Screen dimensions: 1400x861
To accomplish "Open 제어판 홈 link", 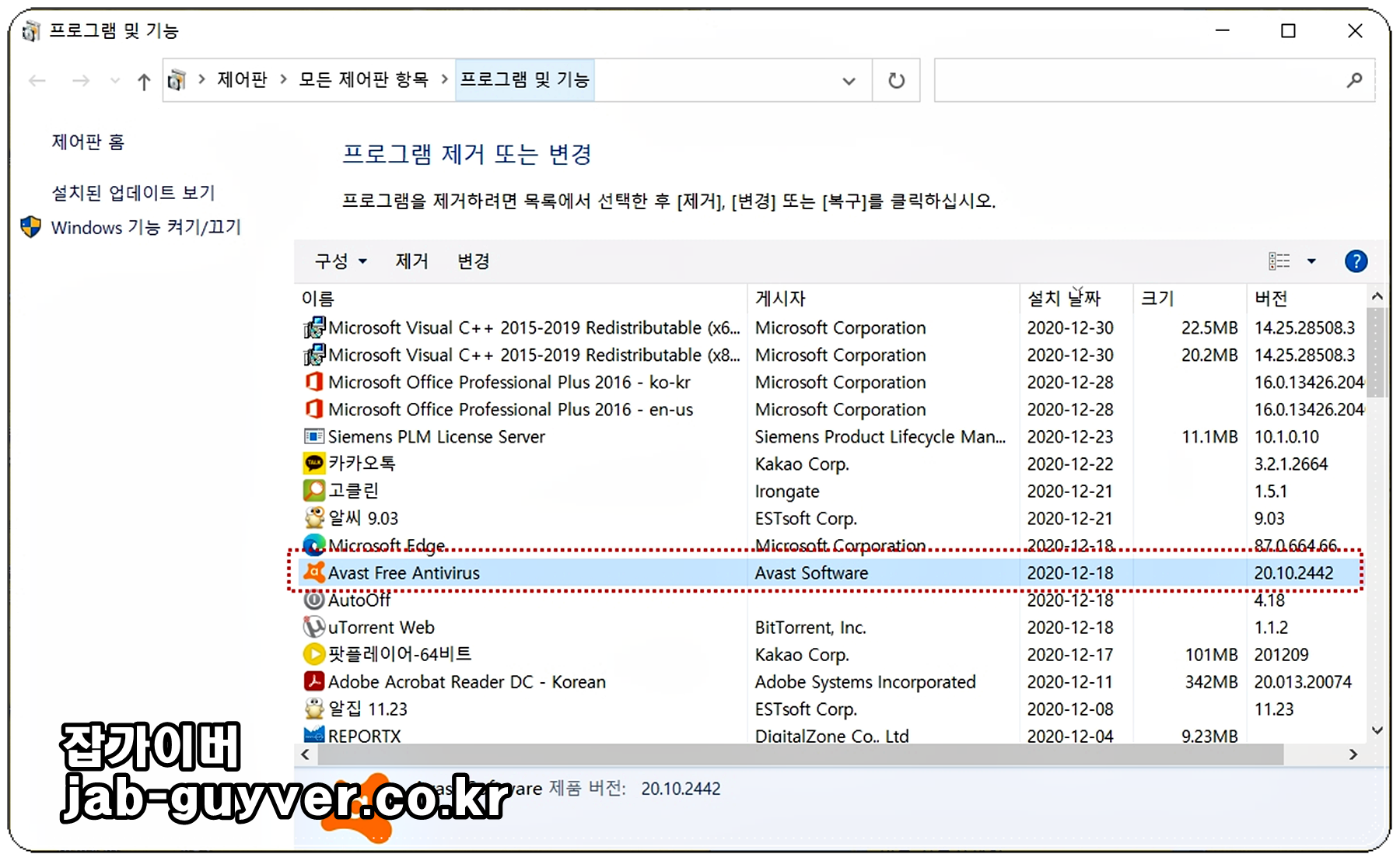I will tap(88, 142).
